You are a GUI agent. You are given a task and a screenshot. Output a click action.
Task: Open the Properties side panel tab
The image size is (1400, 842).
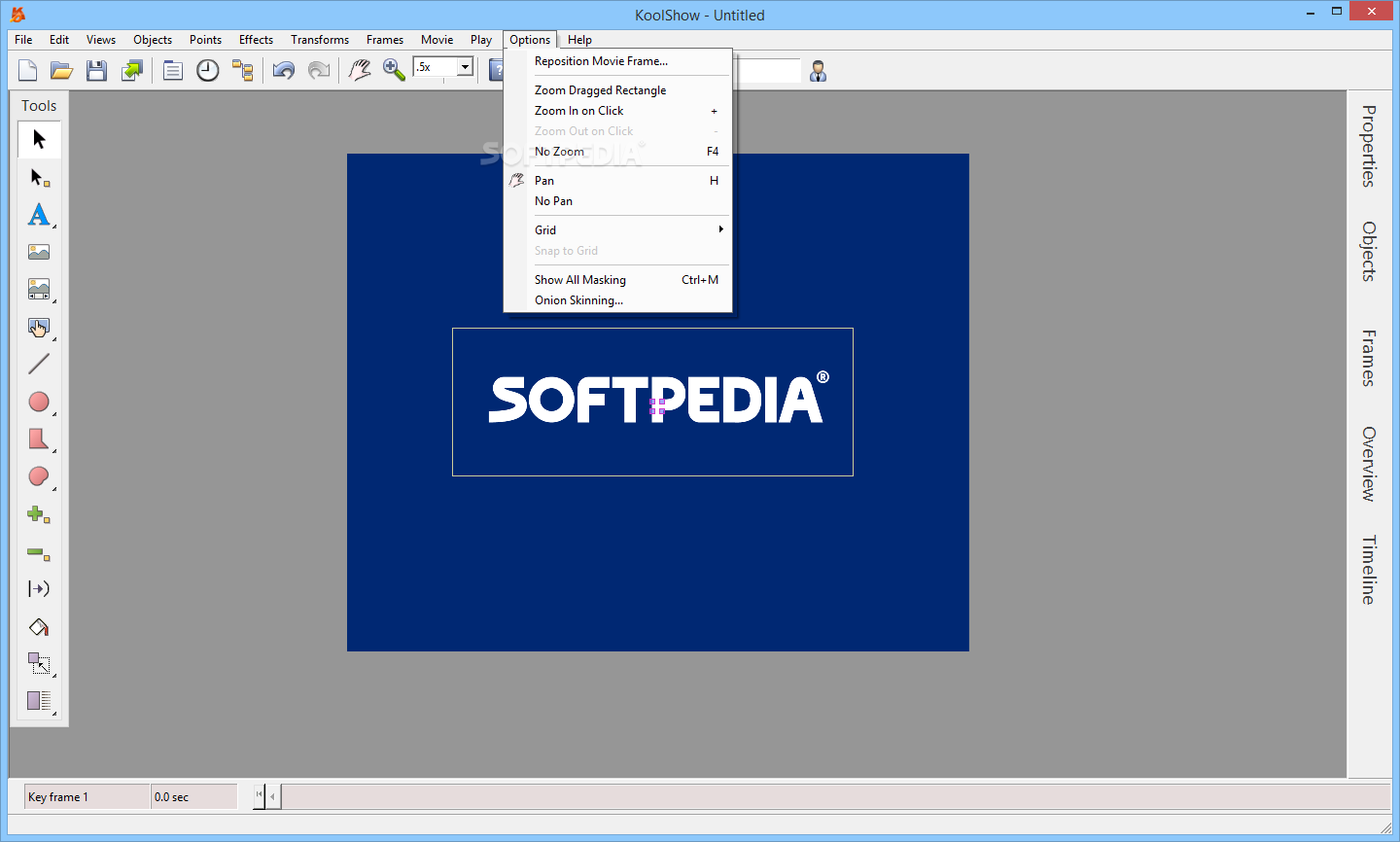1369,146
